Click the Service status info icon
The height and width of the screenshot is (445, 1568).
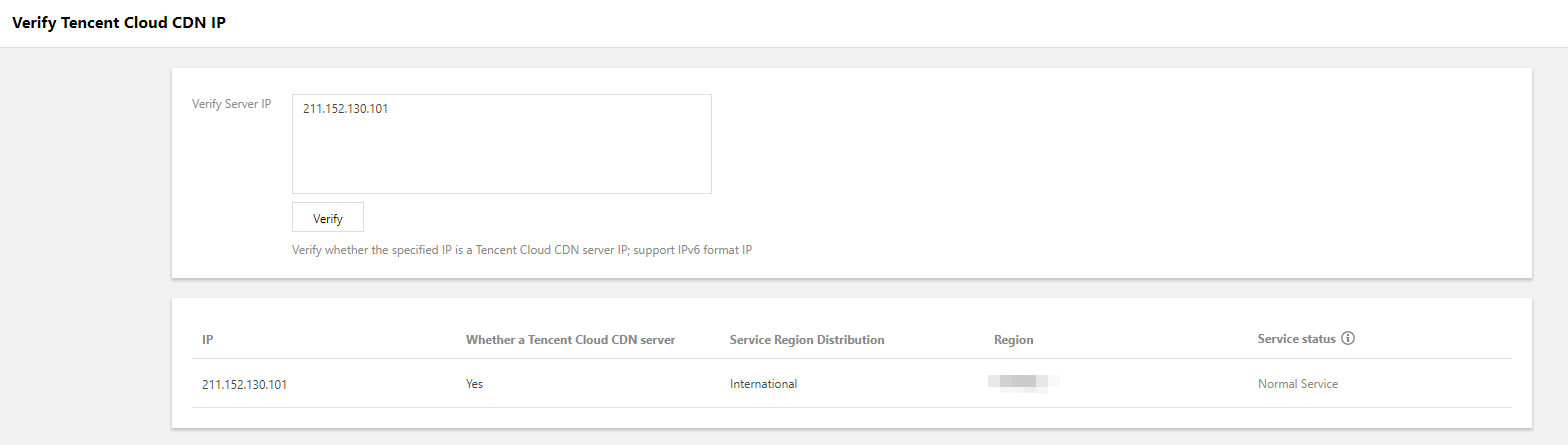1348,339
